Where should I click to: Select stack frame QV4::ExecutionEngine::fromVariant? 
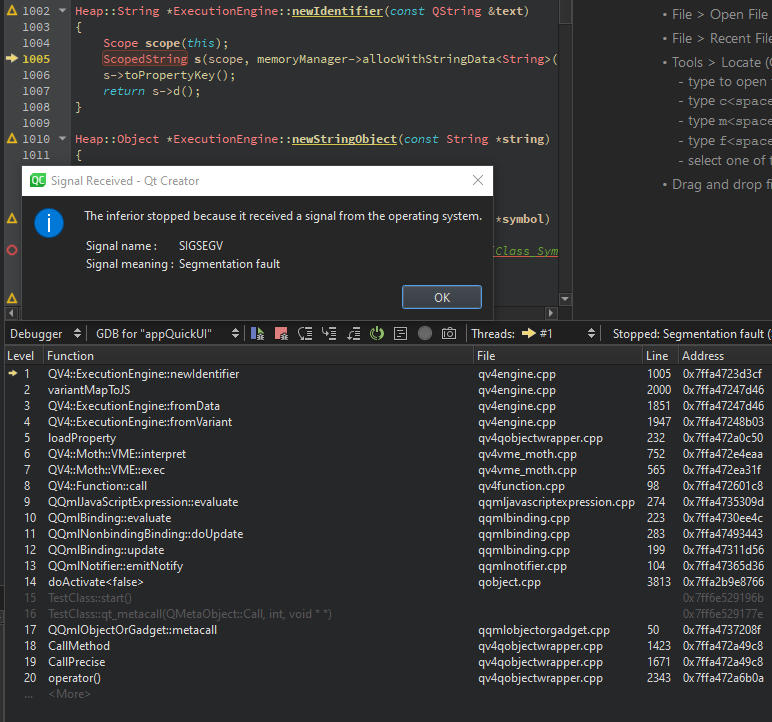(389, 422)
